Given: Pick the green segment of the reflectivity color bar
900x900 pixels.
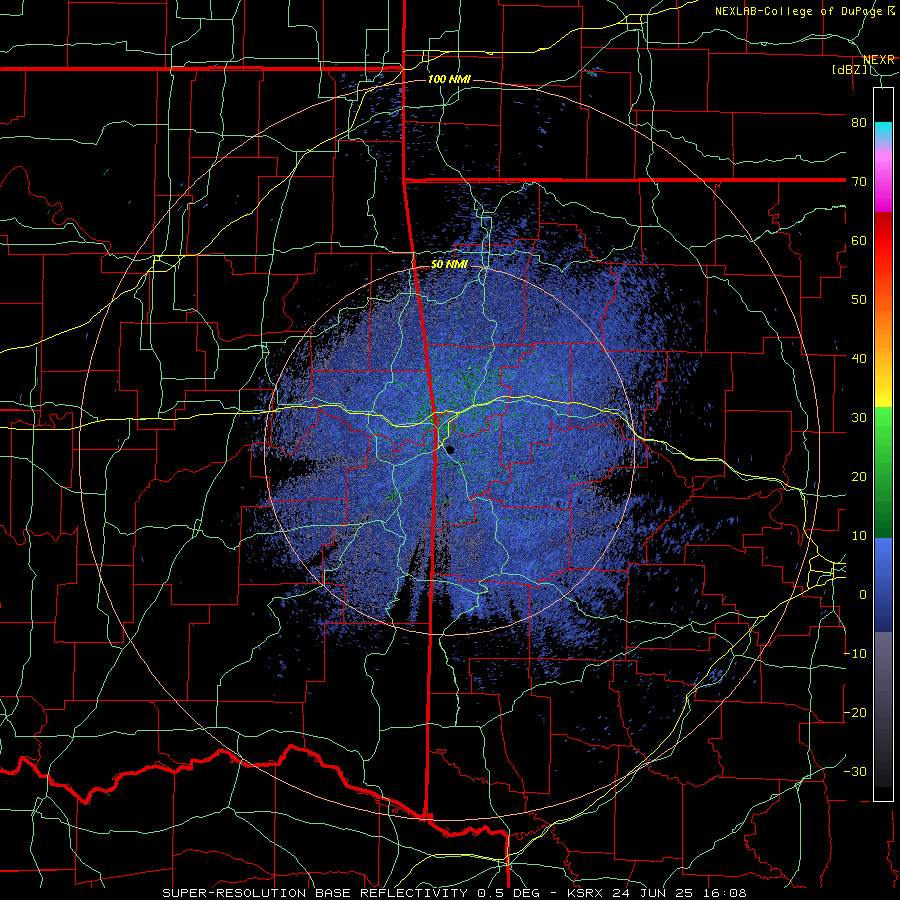Looking at the screenshot, I should [x=883, y=472].
